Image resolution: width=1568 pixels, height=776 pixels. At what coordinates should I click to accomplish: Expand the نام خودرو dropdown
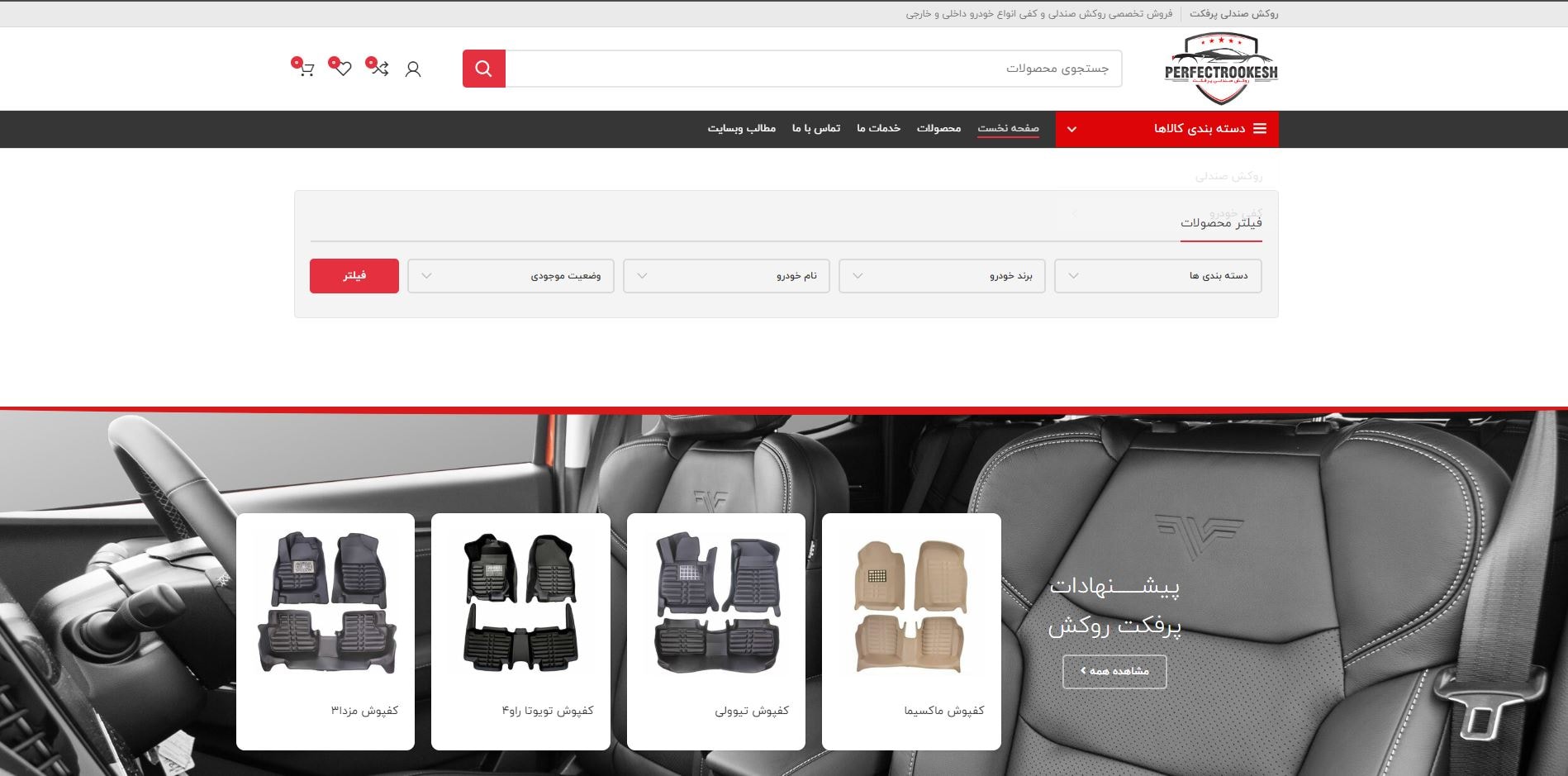click(x=726, y=276)
